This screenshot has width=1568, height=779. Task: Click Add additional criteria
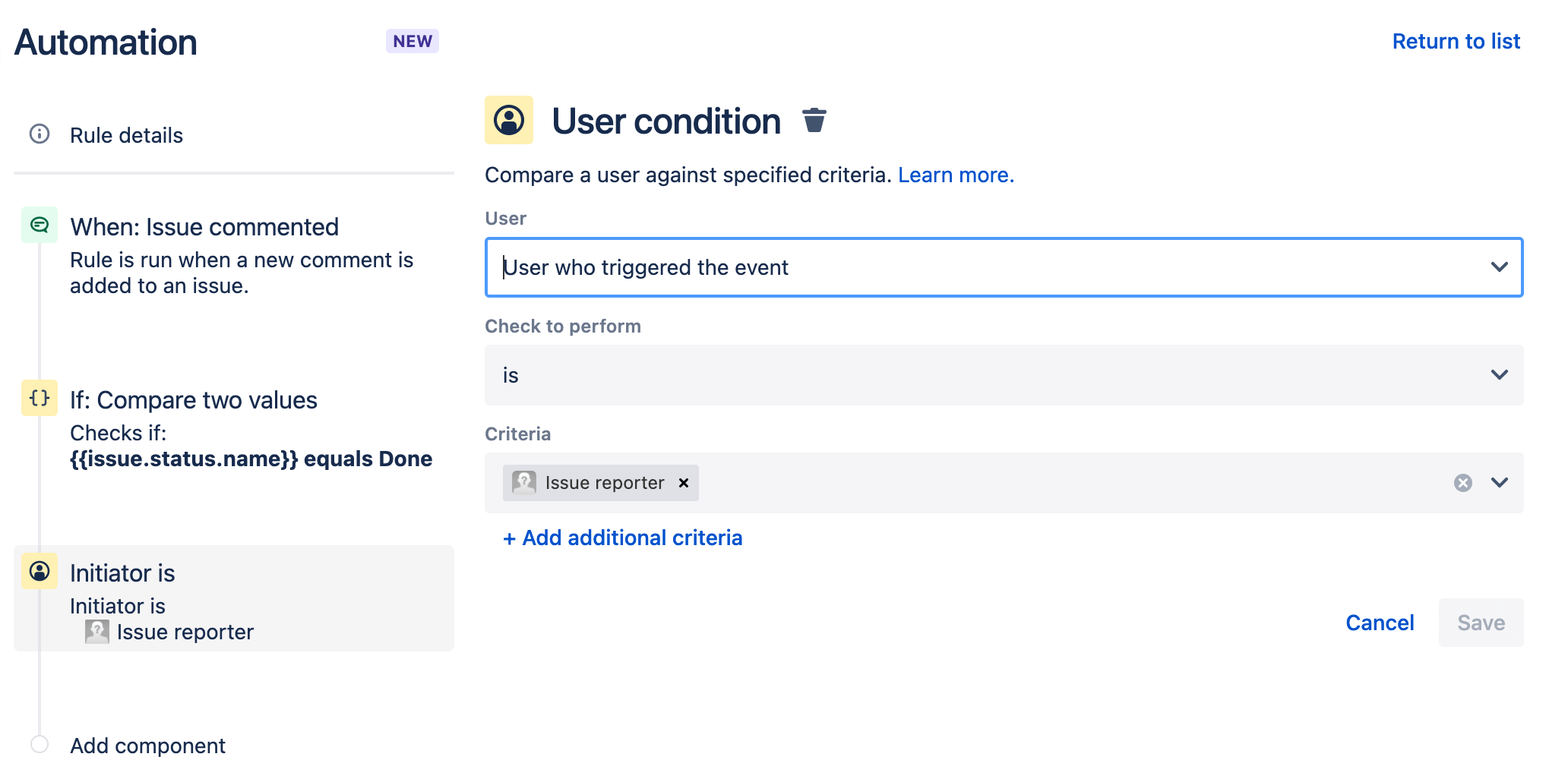coord(622,538)
